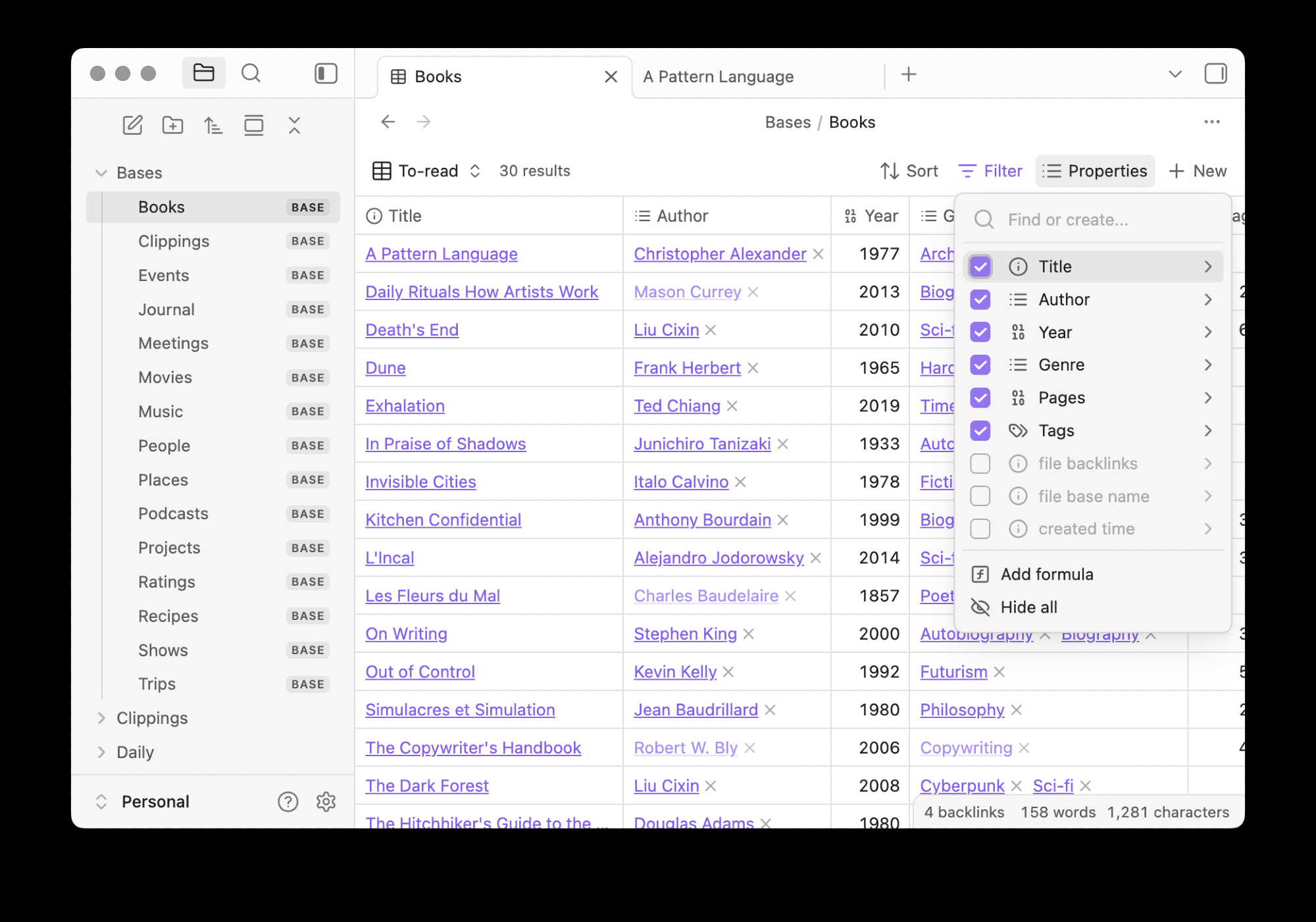Open the sort order icon in sidebar
The width and height of the screenshot is (1316, 922).
(213, 125)
